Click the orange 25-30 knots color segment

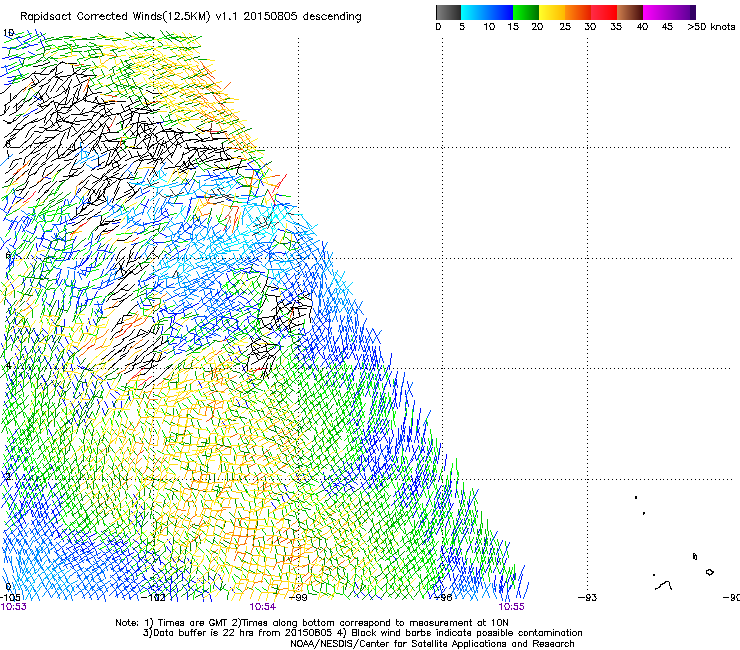pyautogui.click(x=578, y=12)
